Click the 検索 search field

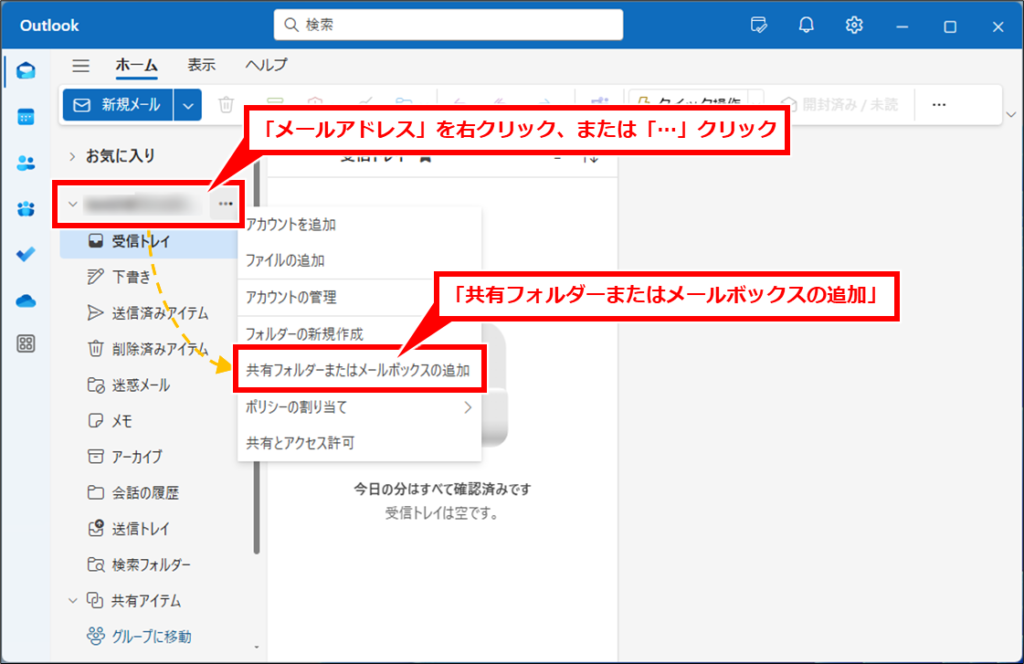coord(447,25)
